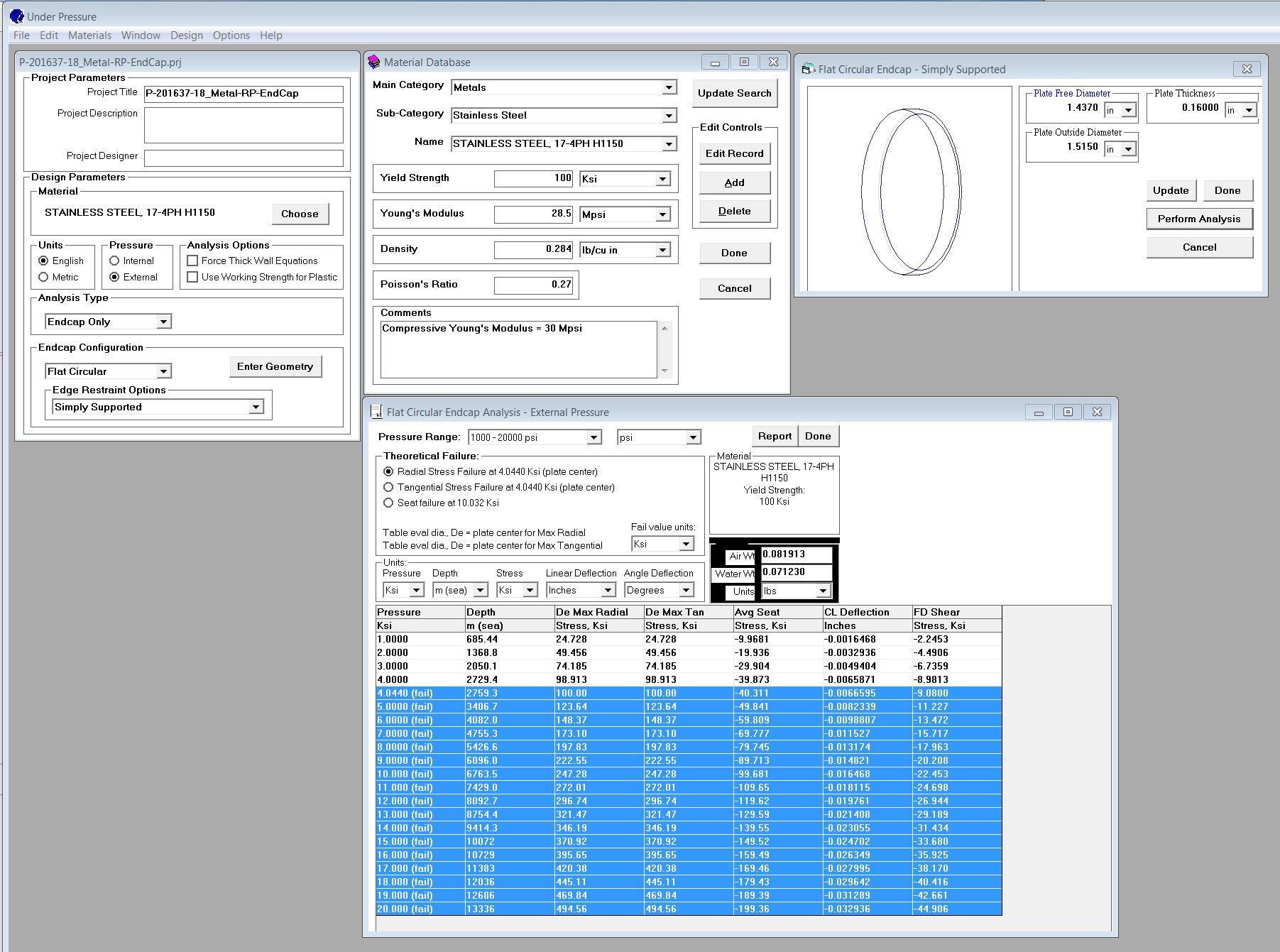Select Seat failure at 10.032 Ksi
1280x952 pixels.
coord(388,503)
